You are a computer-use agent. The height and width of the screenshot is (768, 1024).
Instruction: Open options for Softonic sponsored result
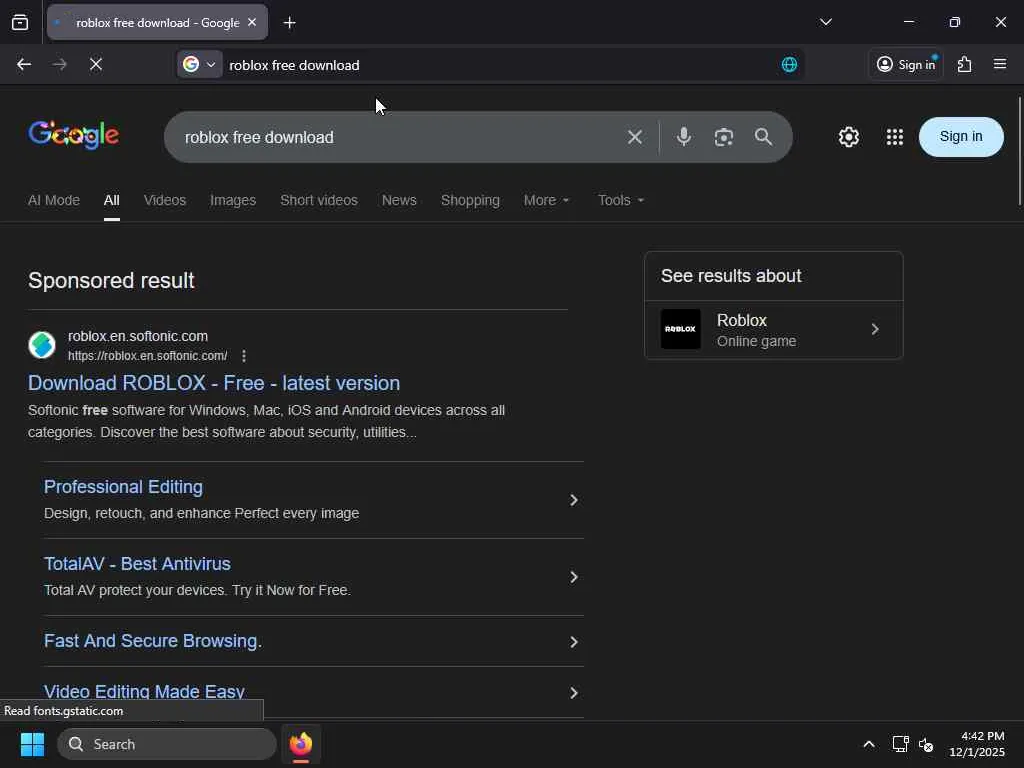click(244, 356)
